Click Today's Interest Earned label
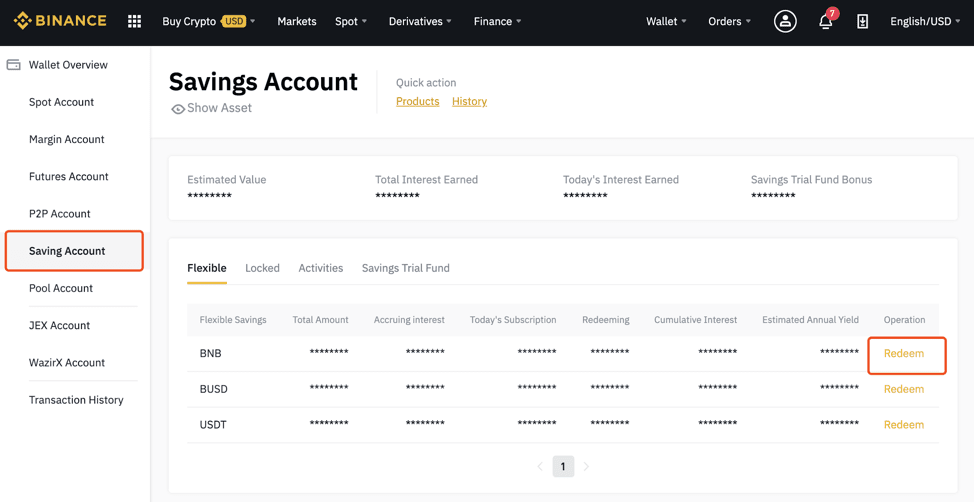This screenshot has height=502, width=974. tap(621, 180)
